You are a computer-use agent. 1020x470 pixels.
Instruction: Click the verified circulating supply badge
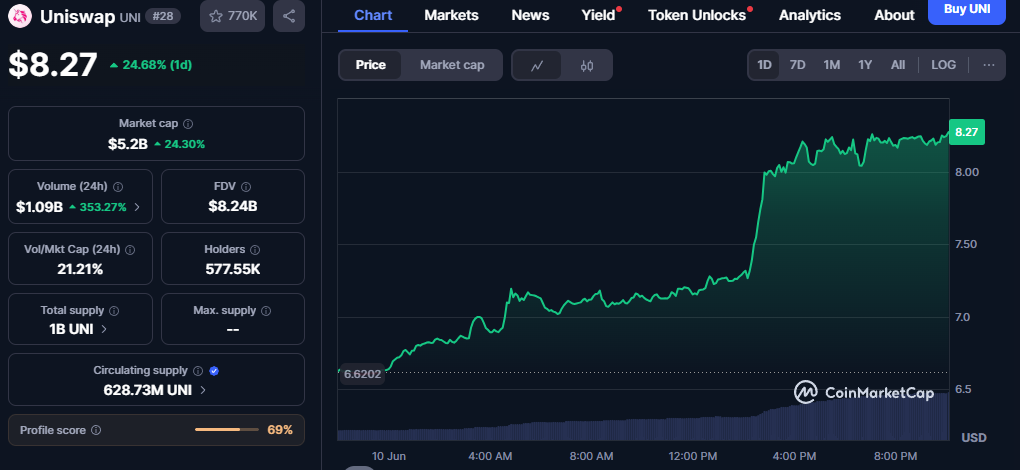pyautogui.click(x=214, y=371)
